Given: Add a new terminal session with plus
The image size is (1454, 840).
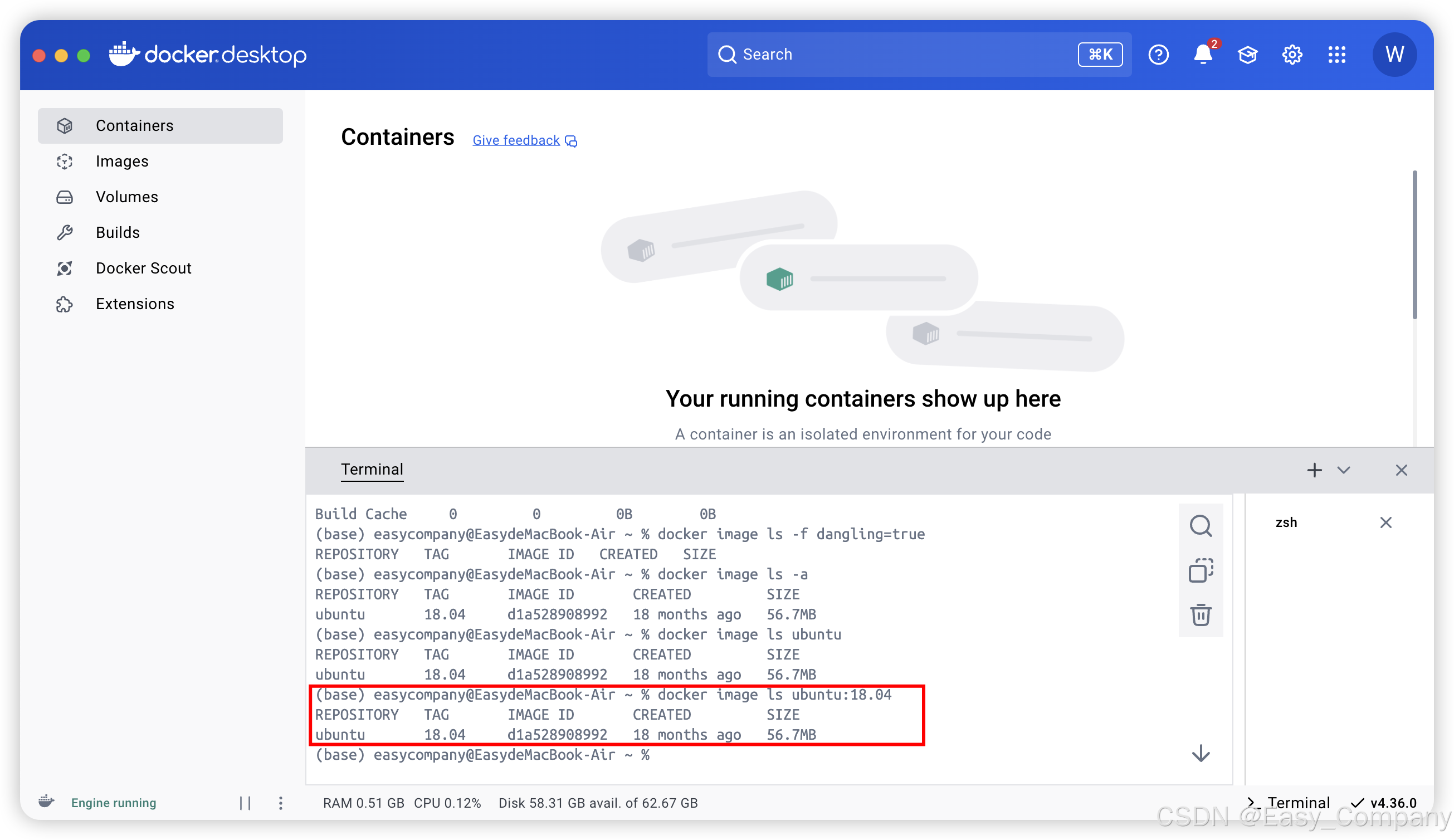Looking at the screenshot, I should (x=1314, y=470).
